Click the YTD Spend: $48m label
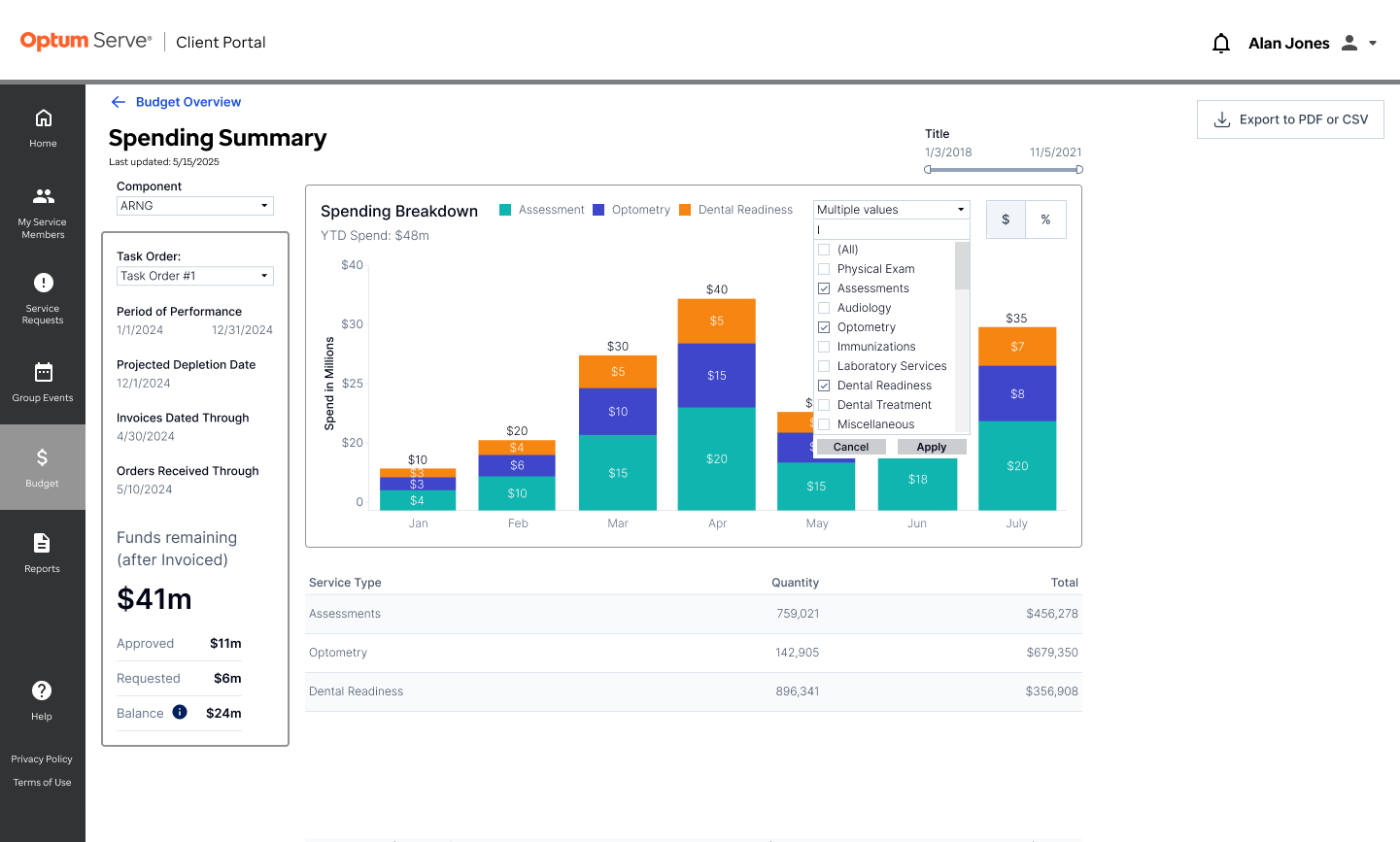The width and height of the screenshot is (1400, 842). 375,236
